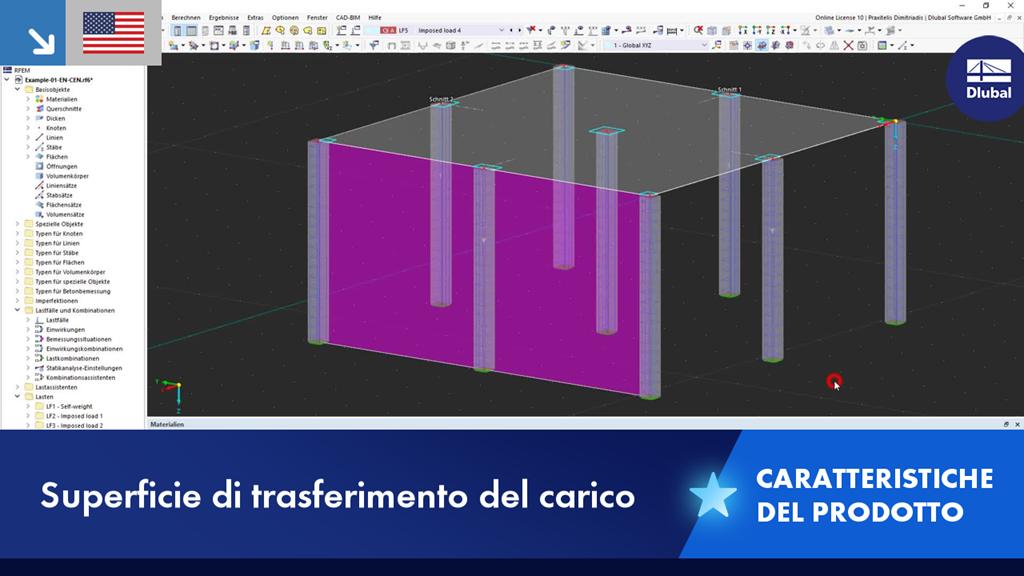Click the Öffnungen icon in navigator

39,166
